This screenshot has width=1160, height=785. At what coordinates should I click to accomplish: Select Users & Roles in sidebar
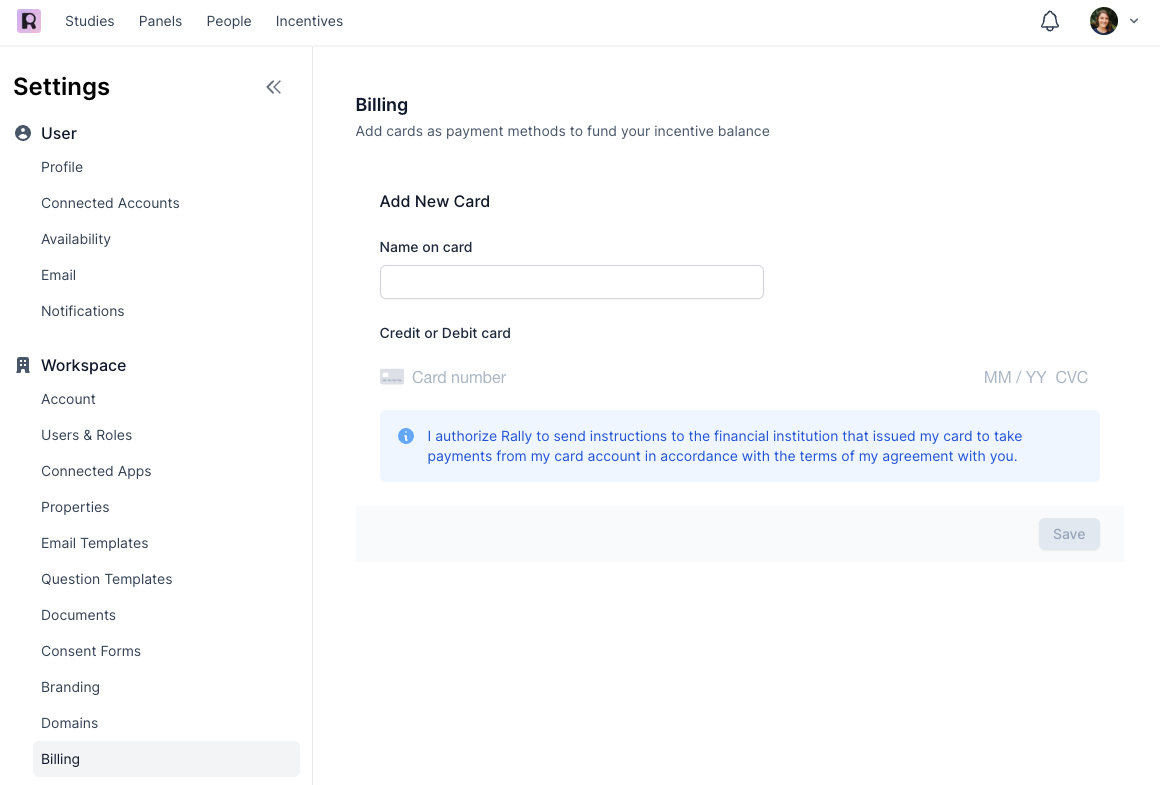87,435
